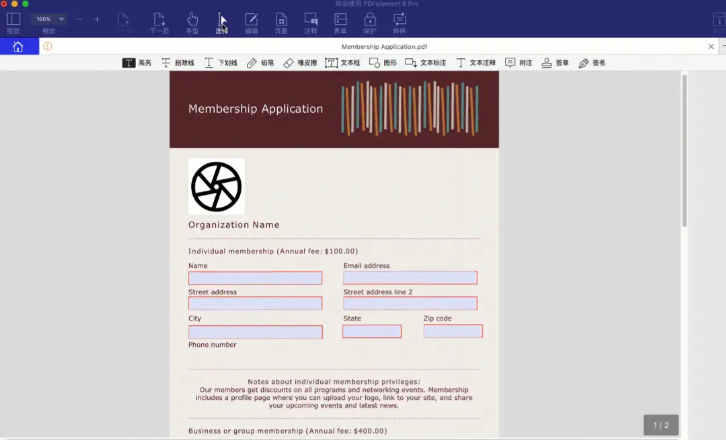Expand tab bar overflow chevron at right
Image resolution: width=726 pixels, height=440 pixels.
click(712, 46)
